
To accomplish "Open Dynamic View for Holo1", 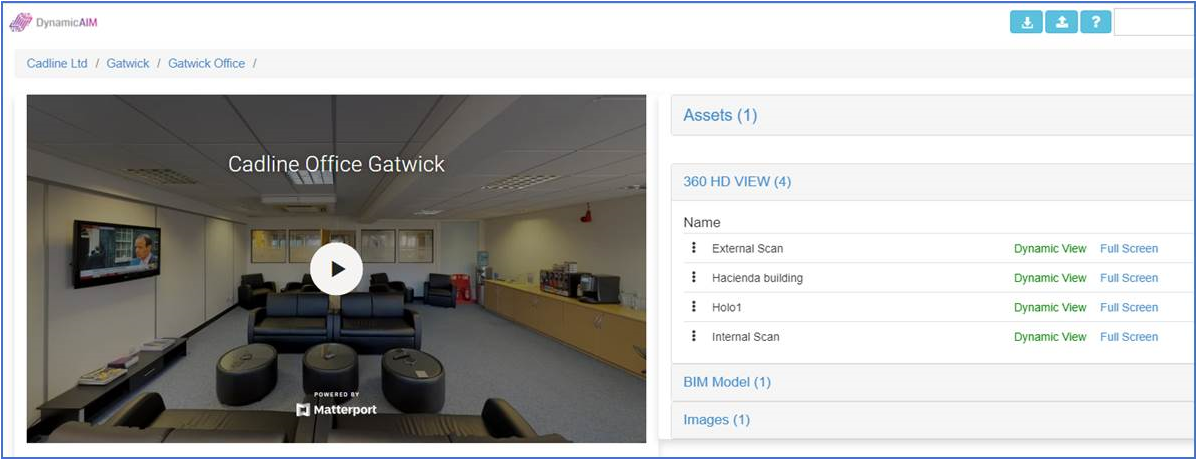I will 1050,307.
